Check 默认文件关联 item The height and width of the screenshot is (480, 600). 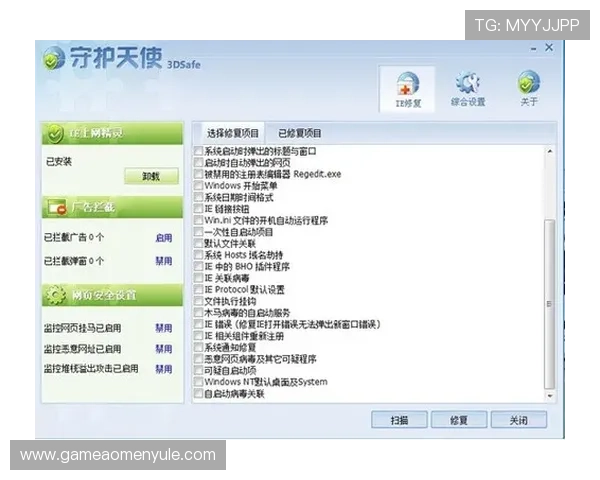click(198, 243)
